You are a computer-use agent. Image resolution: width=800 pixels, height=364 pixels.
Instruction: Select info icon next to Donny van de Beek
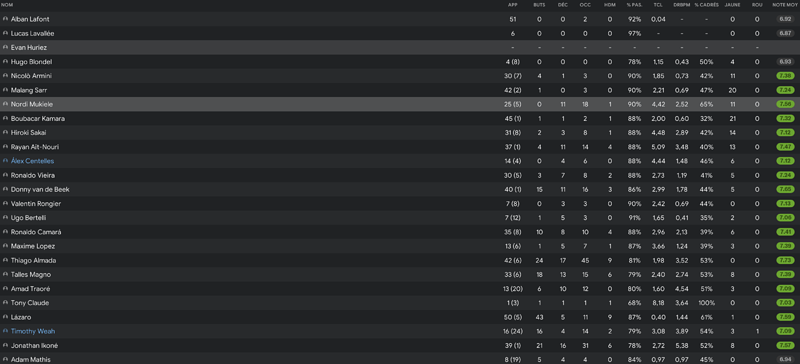pyautogui.click(x=5, y=189)
